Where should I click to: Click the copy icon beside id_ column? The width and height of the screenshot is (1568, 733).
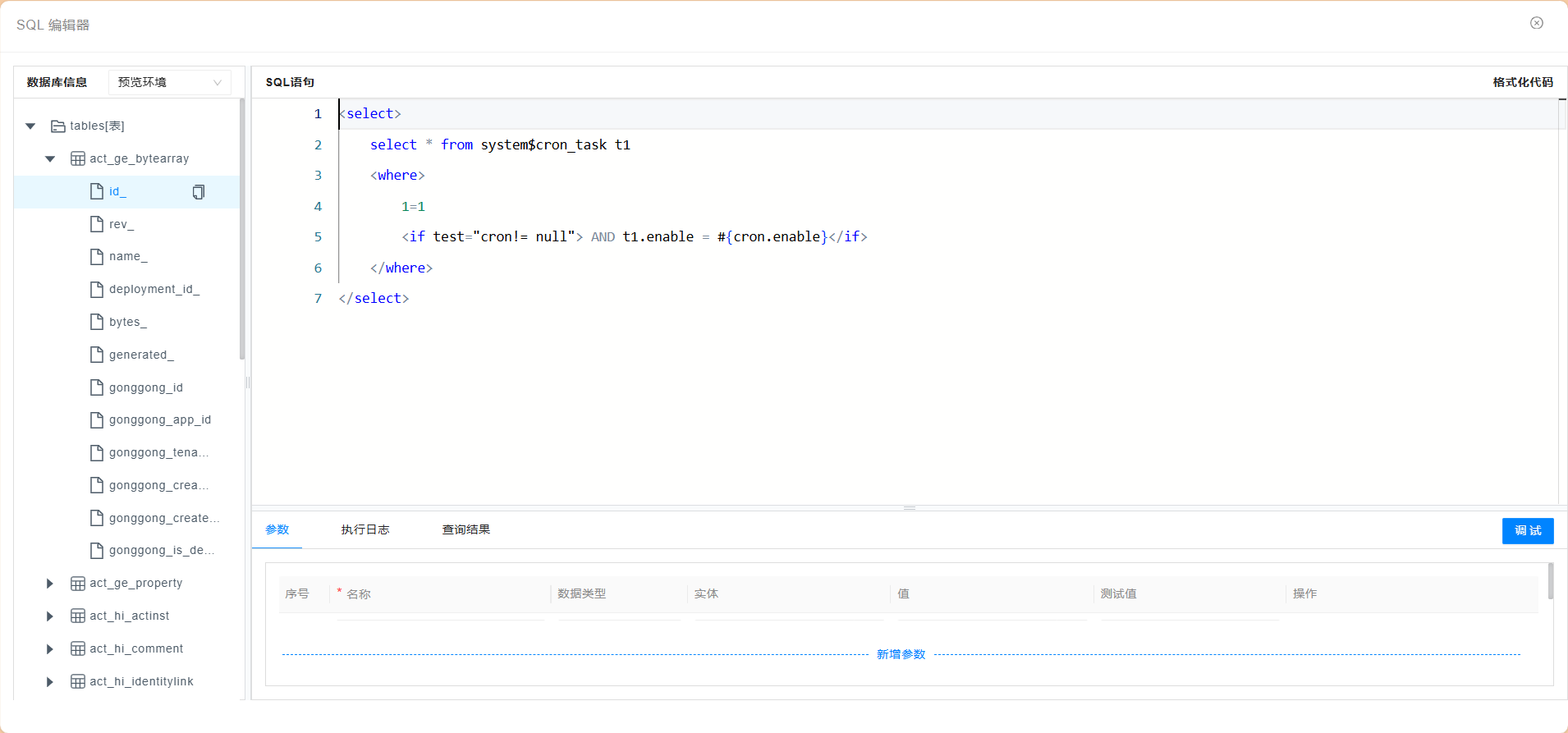pyautogui.click(x=198, y=192)
